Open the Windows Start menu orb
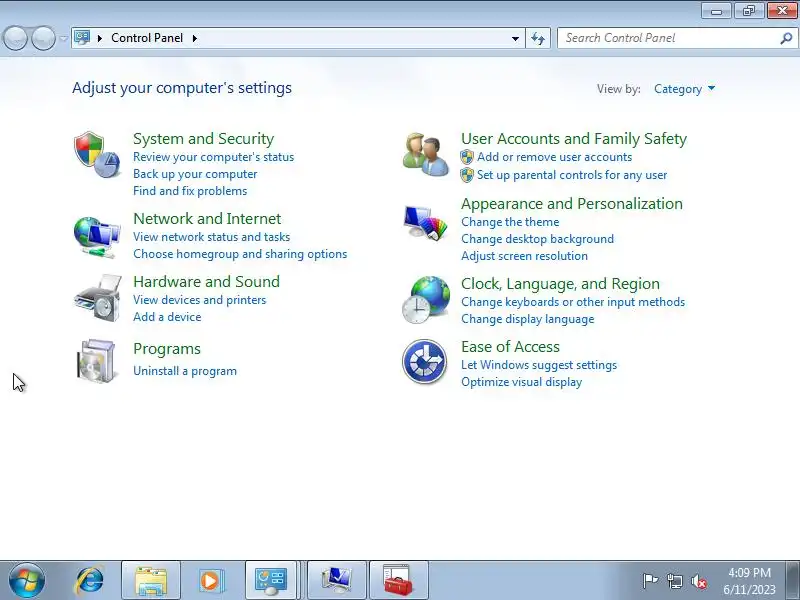Image resolution: width=800 pixels, height=600 pixels. coord(27,580)
